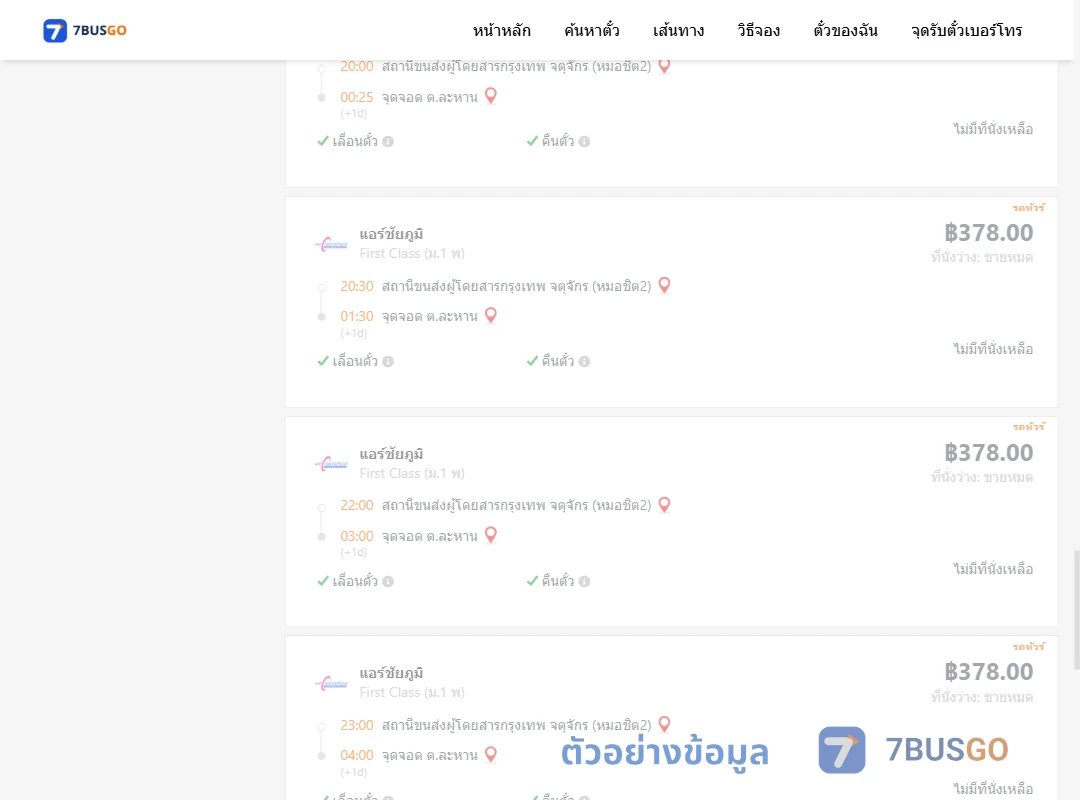Open the ตั๋วของฉัน menu item

pyautogui.click(x=845, y=30)
